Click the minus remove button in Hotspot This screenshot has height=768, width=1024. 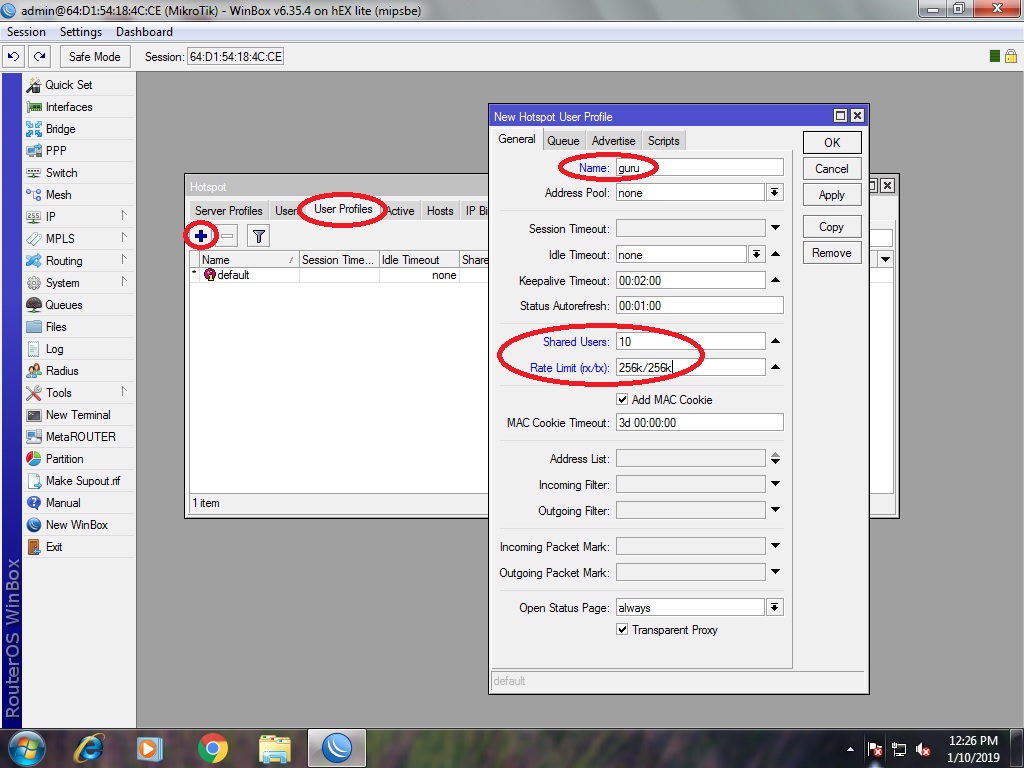(227, 236)
